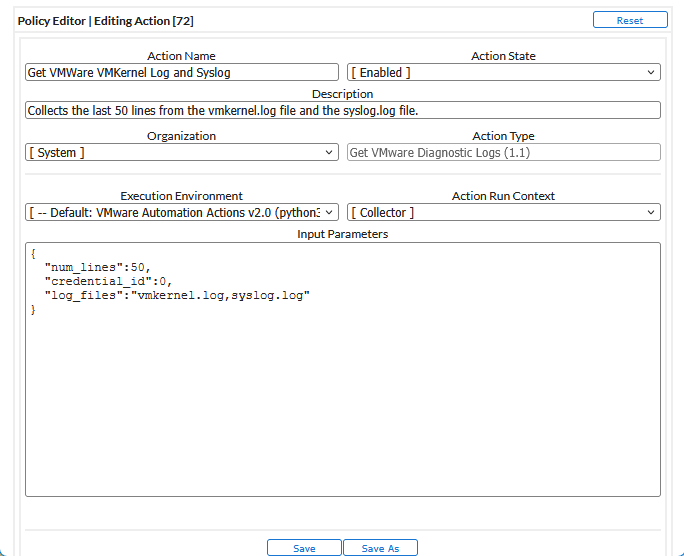Click the Save button
The height and width of the screenshot is (556, 684).
tap(304, 548)
